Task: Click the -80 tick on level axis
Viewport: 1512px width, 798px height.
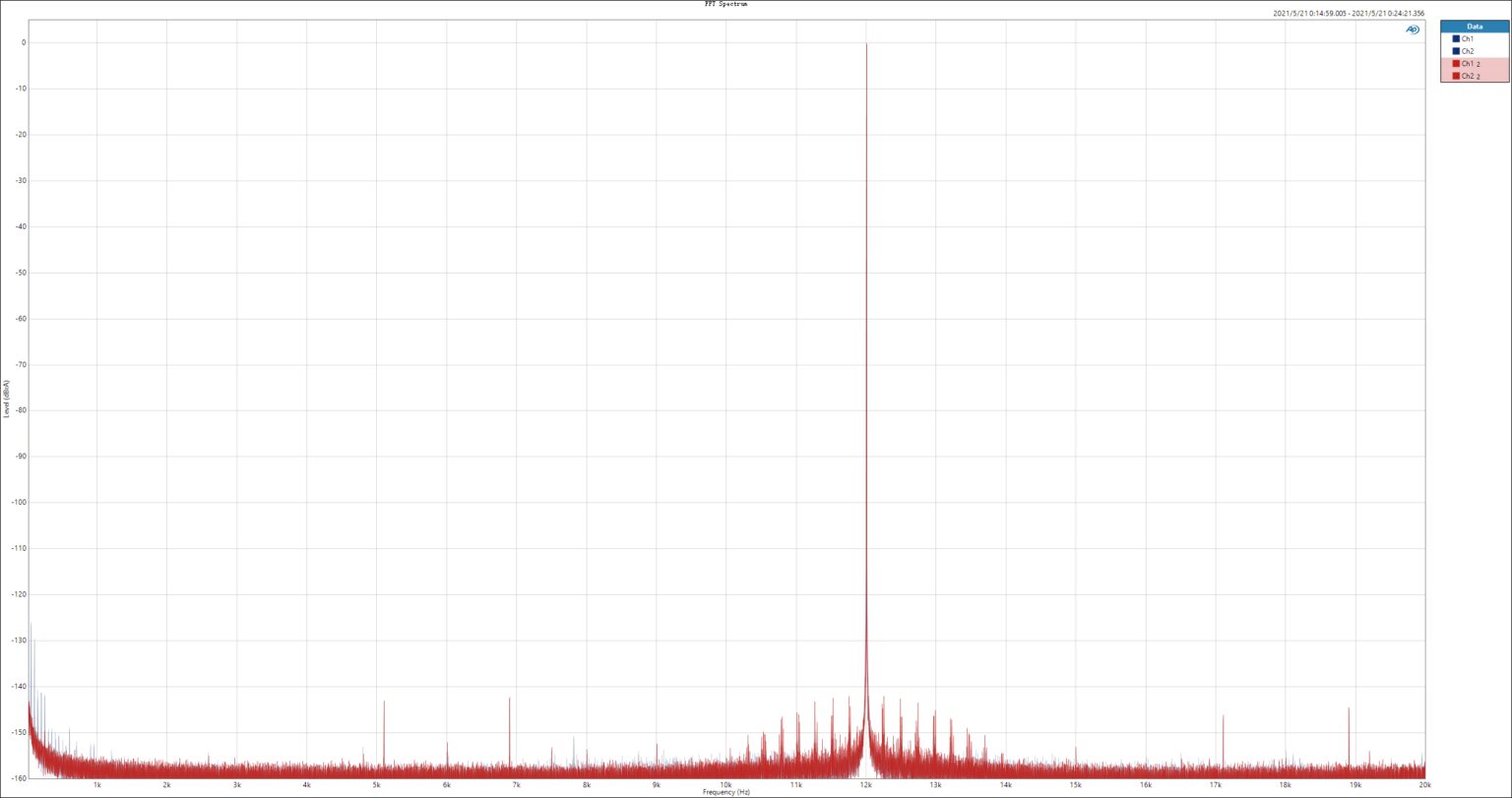Action: (x=20, y=410)
